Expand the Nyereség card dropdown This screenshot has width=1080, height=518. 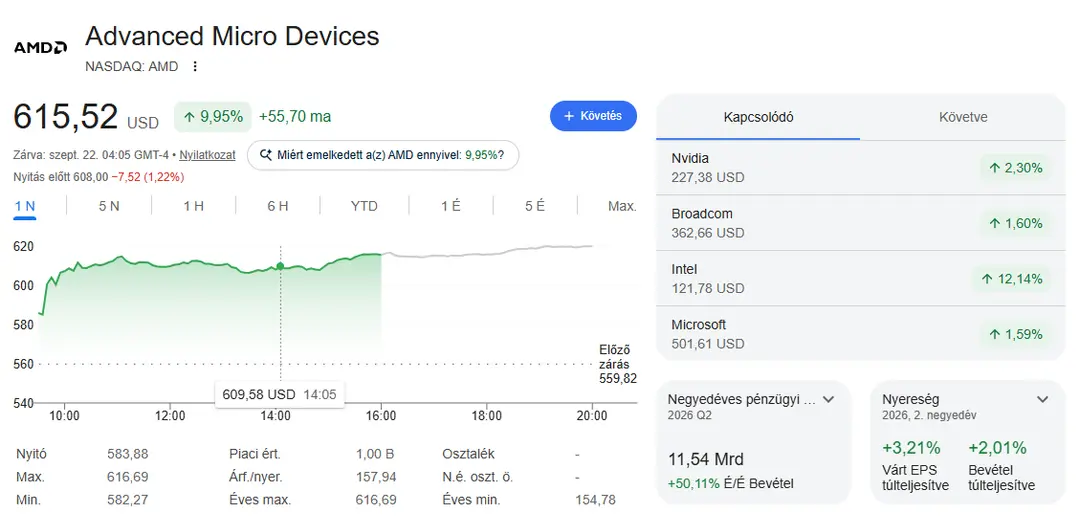click(x=1043, y=399)
